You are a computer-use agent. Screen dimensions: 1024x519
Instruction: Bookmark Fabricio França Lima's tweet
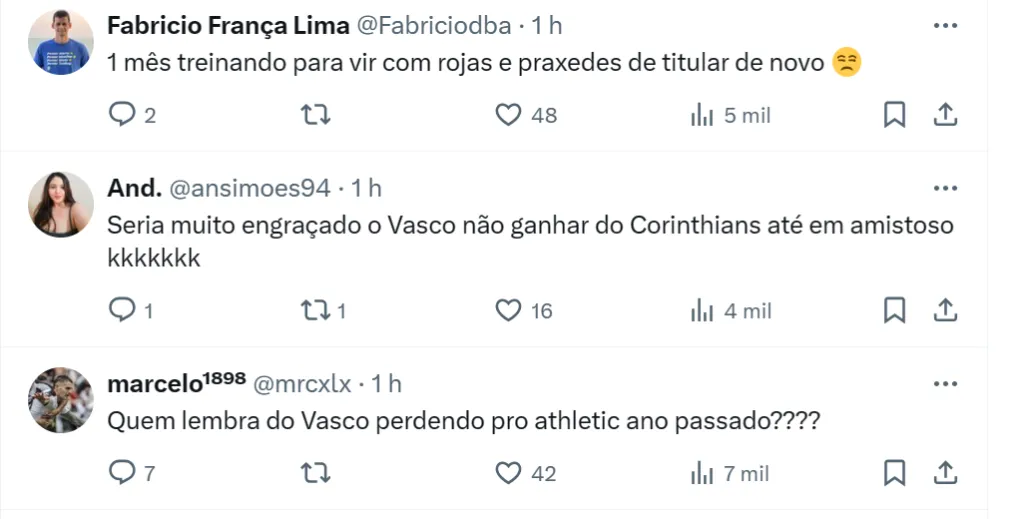tap(895, 116)
